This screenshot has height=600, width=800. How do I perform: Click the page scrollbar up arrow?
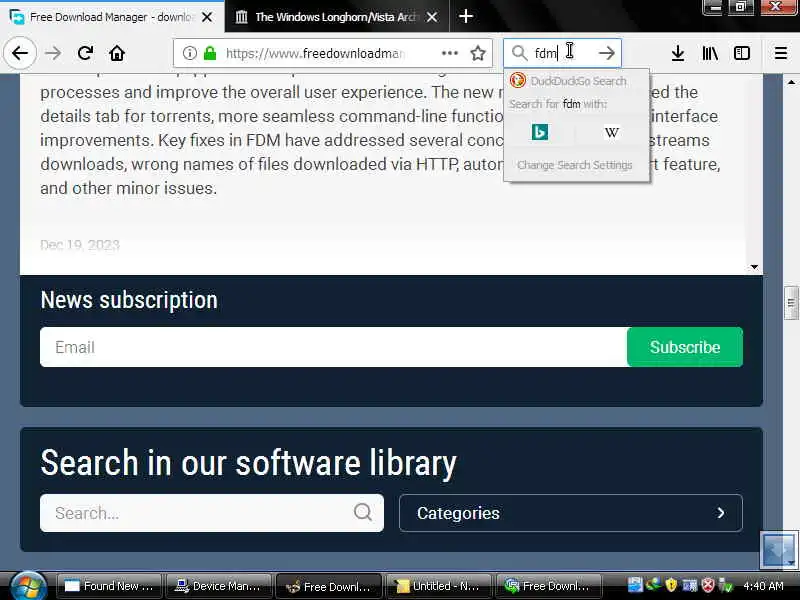click(x=791, y=82)
